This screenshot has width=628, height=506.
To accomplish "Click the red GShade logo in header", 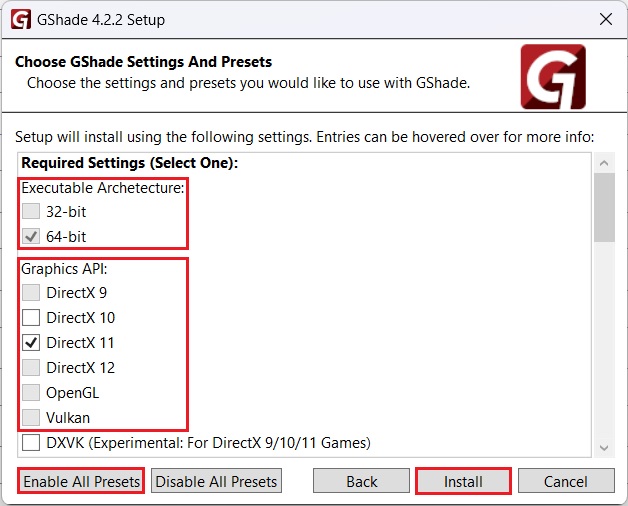I will pyautogui.click(x=552, y=76).
